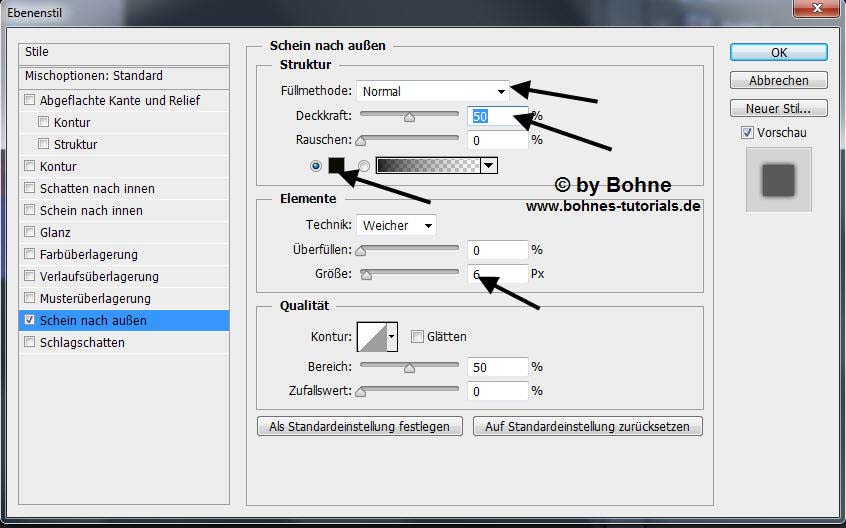Click the Deckkraft opacity slider
The height and width of the screenshot is (528, 846).
409,116
